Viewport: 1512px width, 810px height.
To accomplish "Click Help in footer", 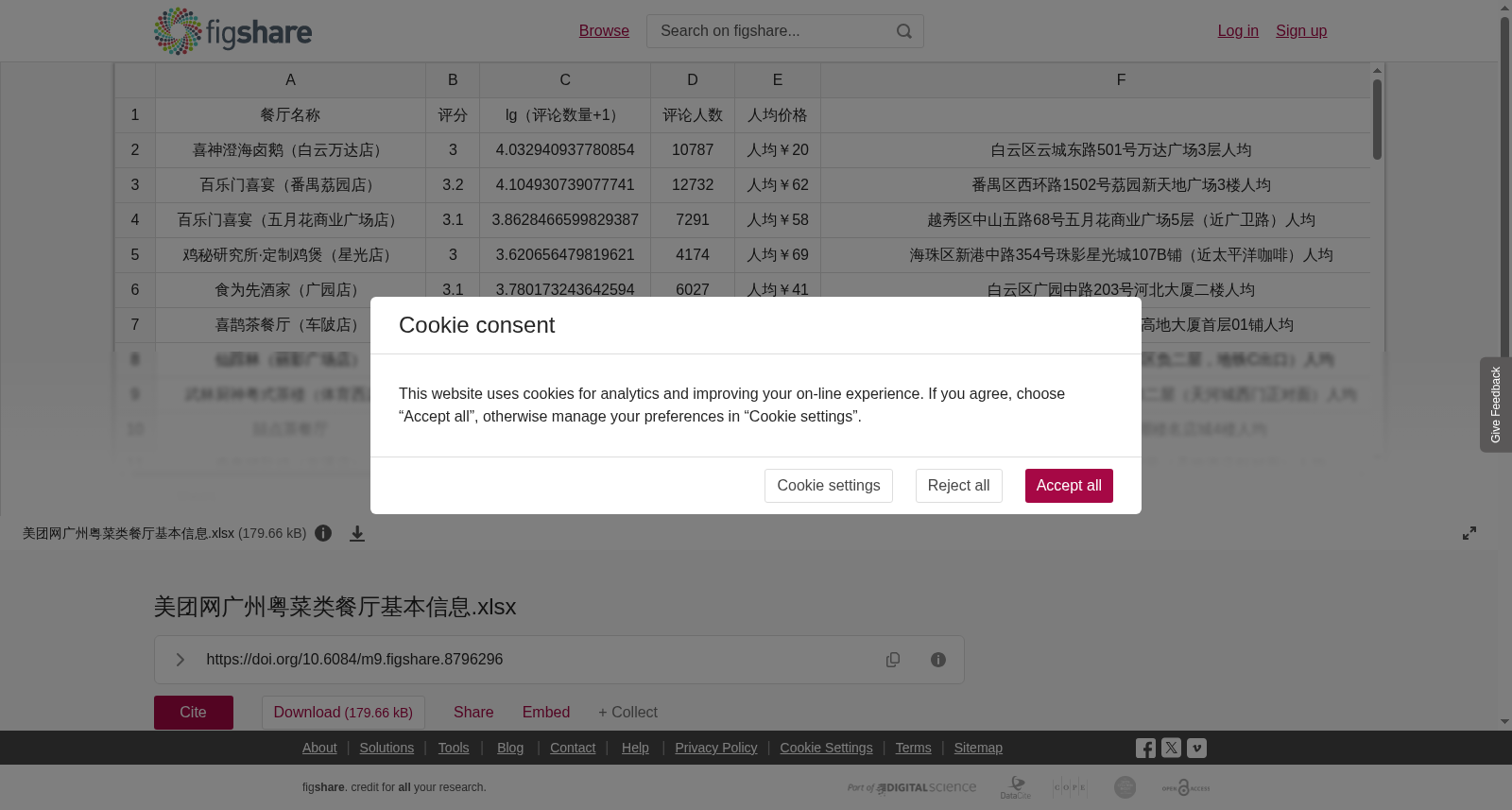I will [x=635, y=748].
